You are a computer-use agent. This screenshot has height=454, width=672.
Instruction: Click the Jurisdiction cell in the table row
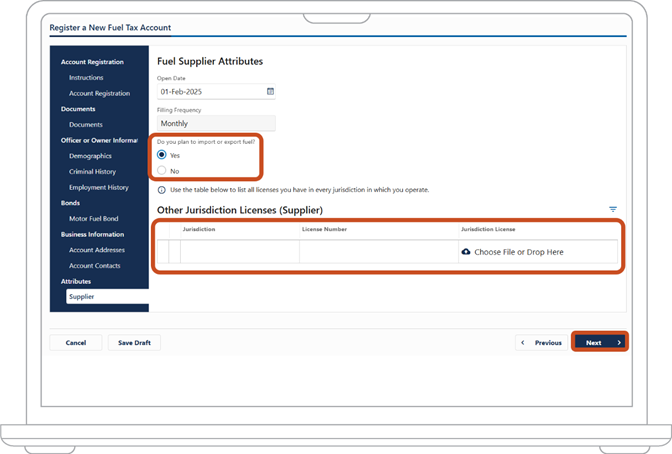[240, 251]
